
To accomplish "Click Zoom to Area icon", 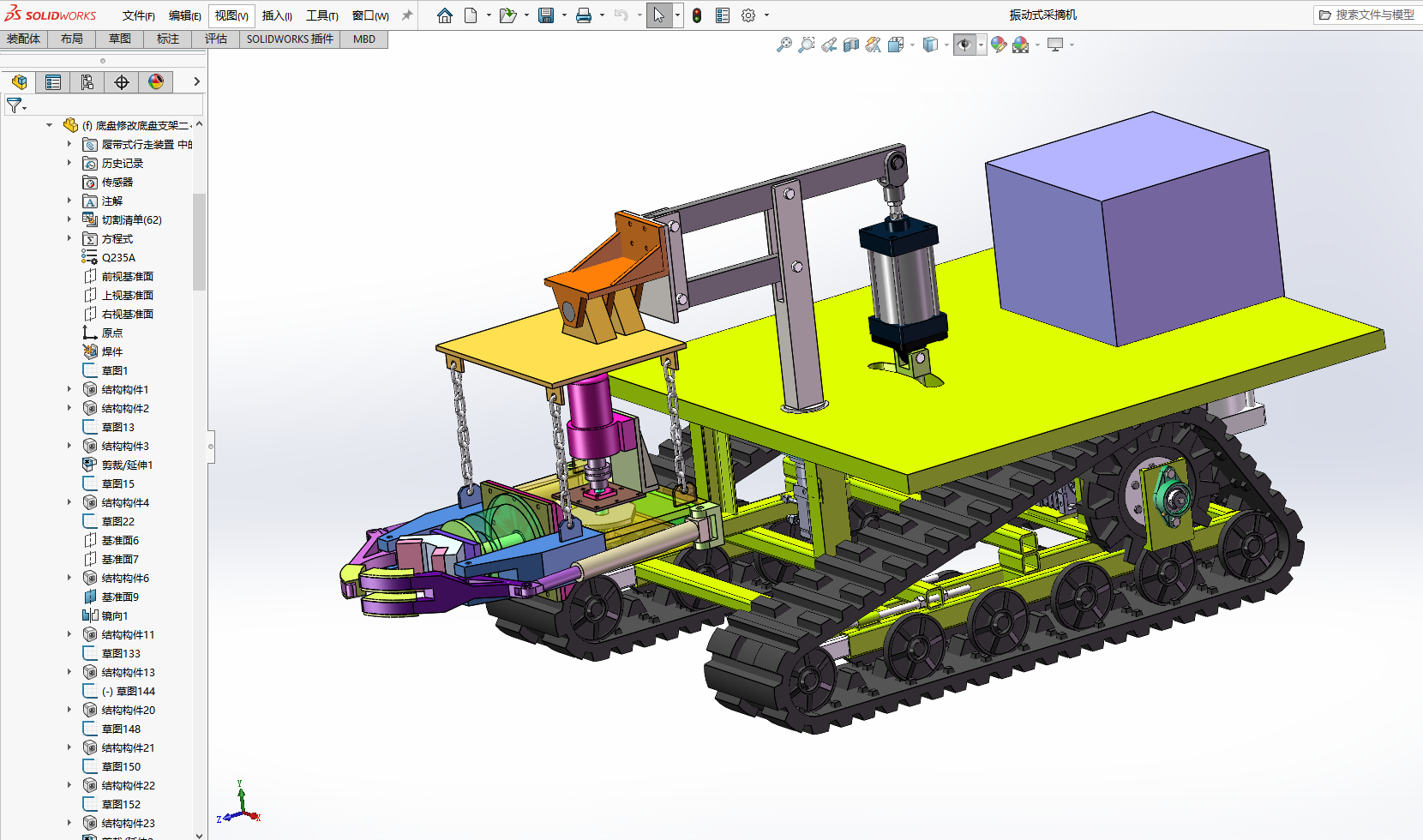I will point(807,45).
